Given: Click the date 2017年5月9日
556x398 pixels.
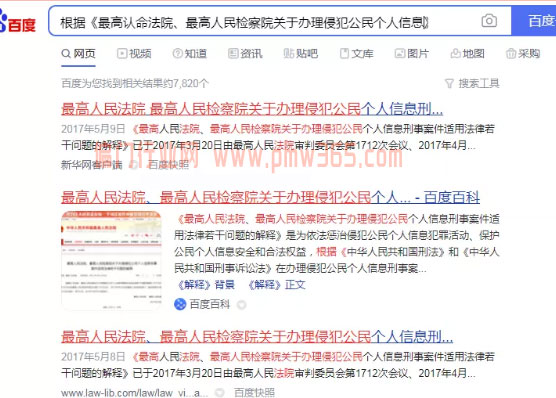Looking at the screenshot, I should pyautogui.click(x=93, y=129).
